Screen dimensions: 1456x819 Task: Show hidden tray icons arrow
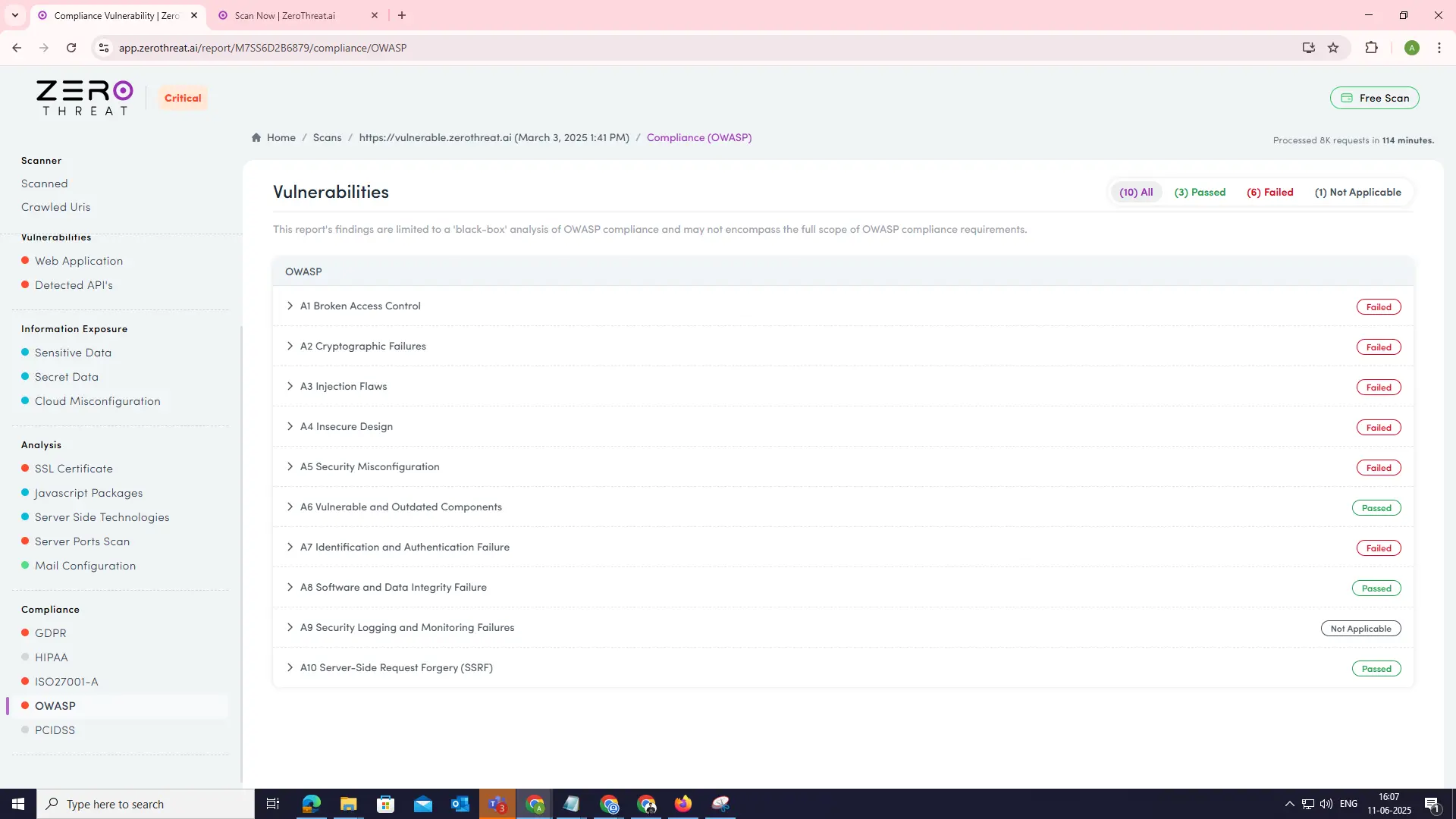(1289, 804)
